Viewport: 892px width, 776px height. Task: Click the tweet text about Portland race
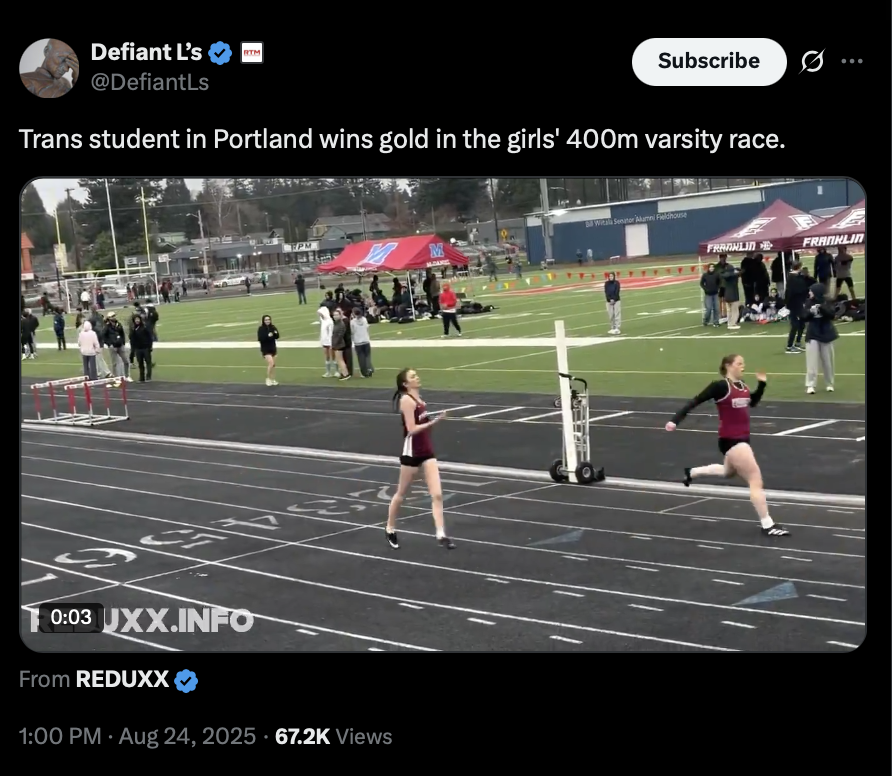(402, 139)
